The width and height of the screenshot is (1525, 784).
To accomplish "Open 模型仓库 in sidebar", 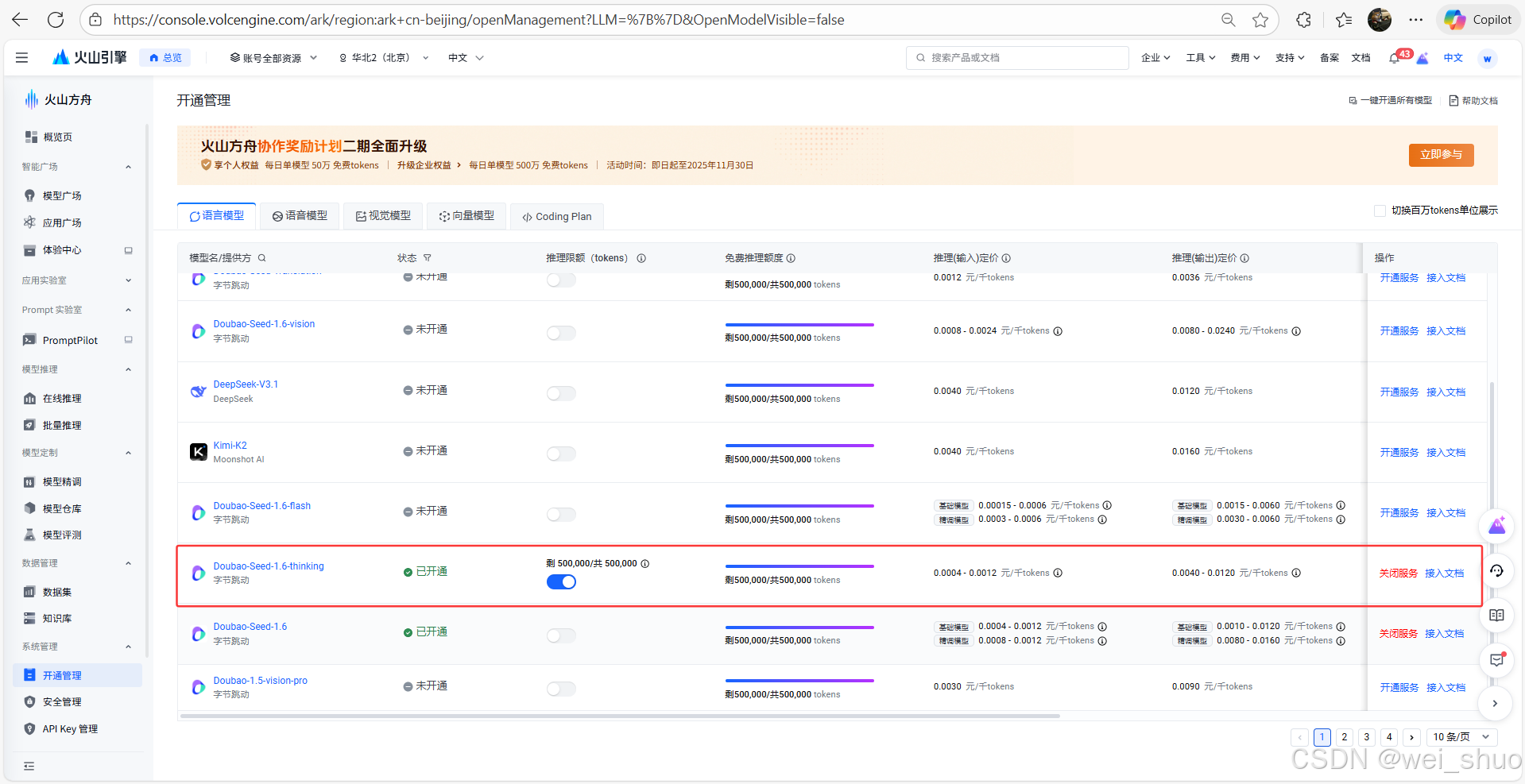I will coord(62,508).
